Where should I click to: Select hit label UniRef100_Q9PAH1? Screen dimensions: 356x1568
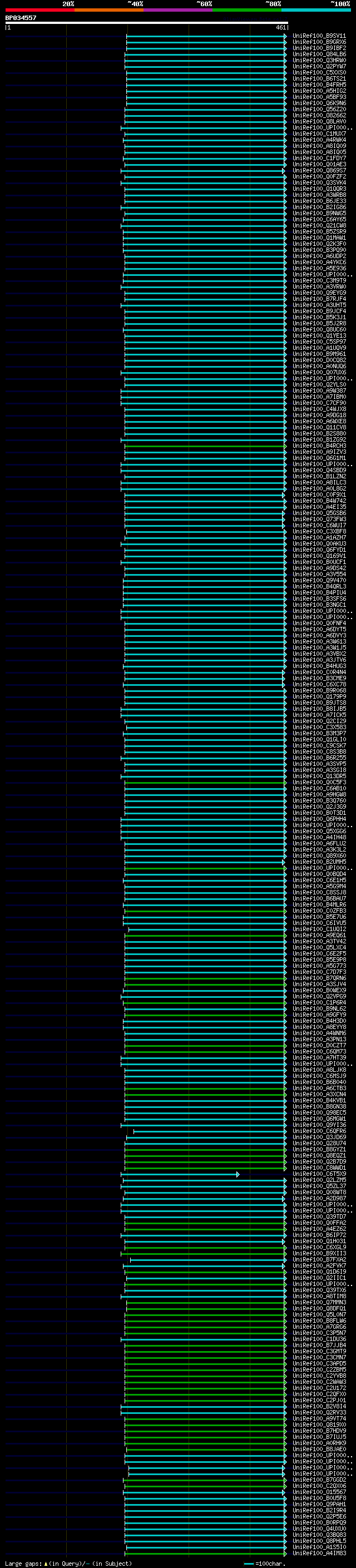[x=319, y=1504]
